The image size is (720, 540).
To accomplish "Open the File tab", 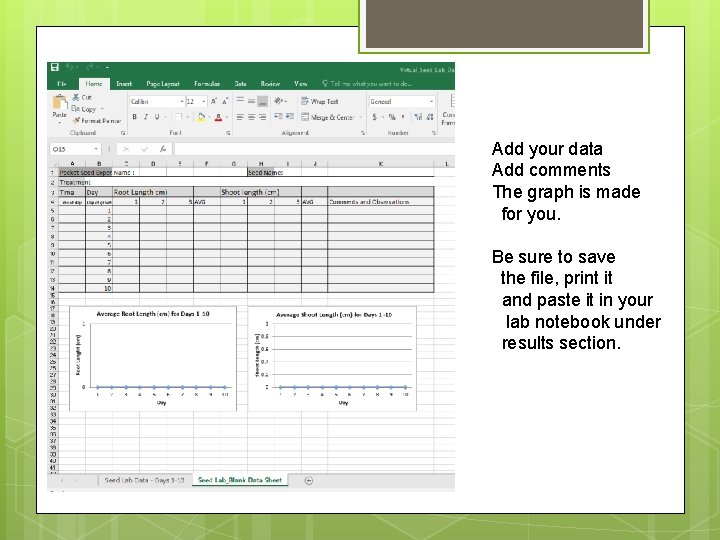I will [62, 84].
